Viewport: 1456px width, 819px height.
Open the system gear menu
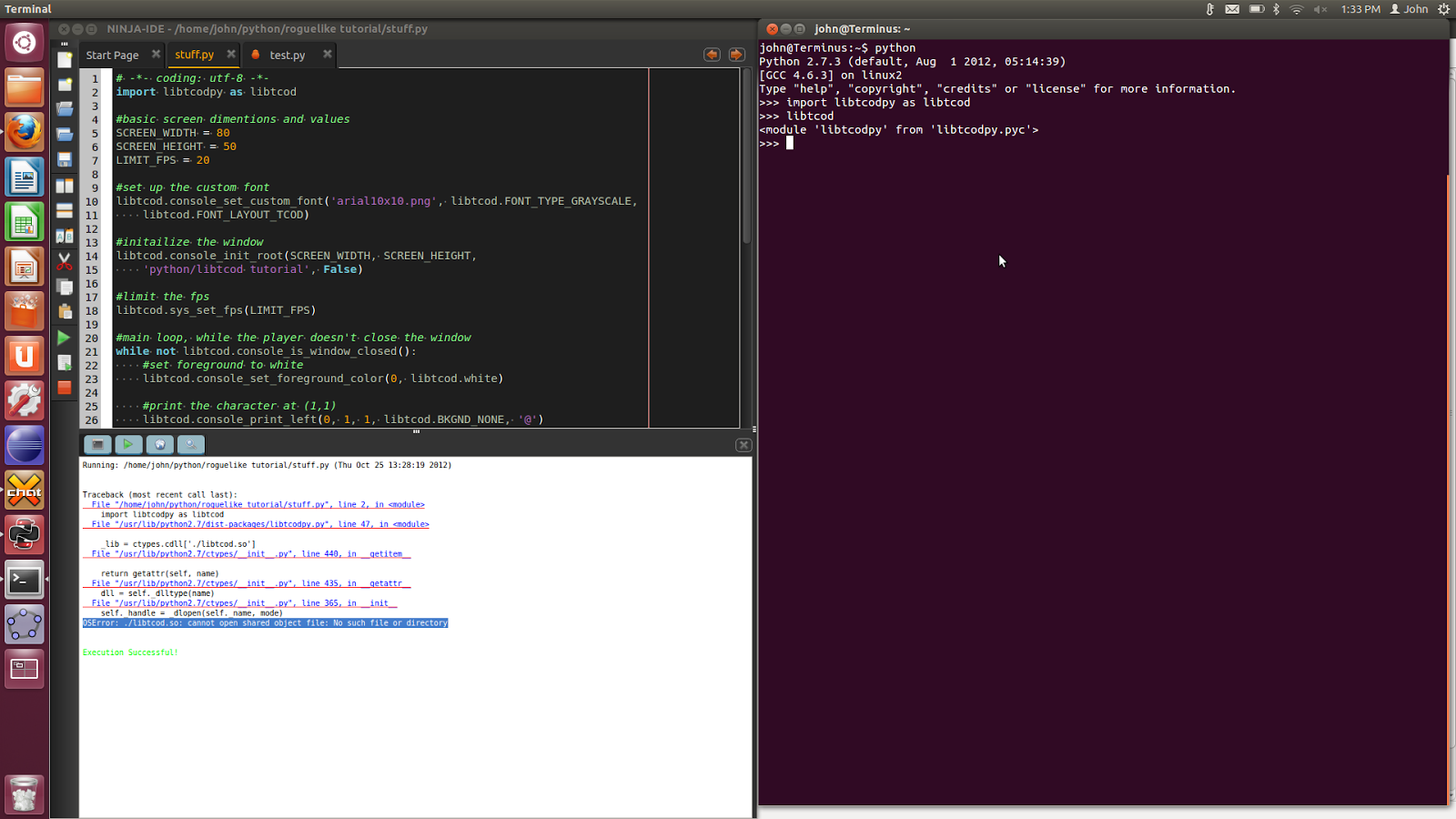click(1444, 8)
